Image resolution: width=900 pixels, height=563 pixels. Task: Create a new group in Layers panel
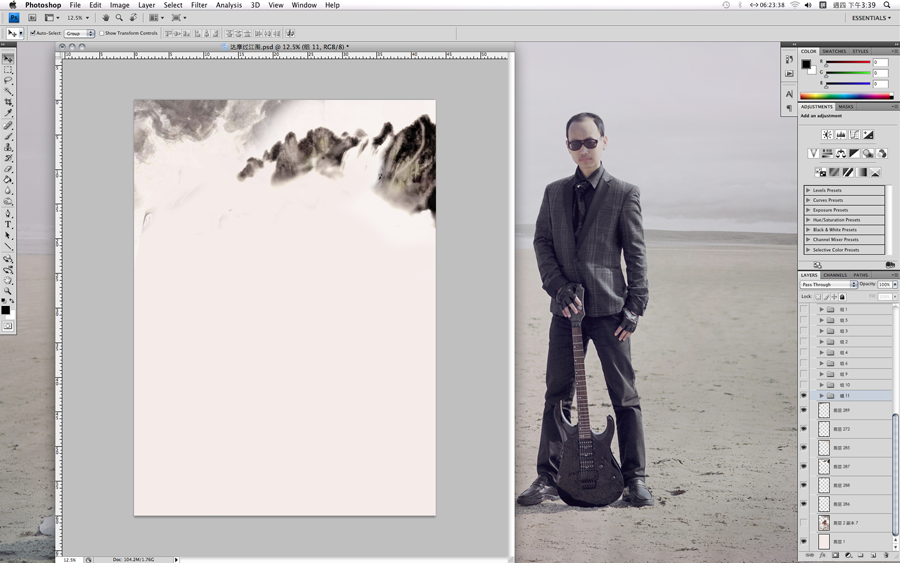(x=860, y=556)
